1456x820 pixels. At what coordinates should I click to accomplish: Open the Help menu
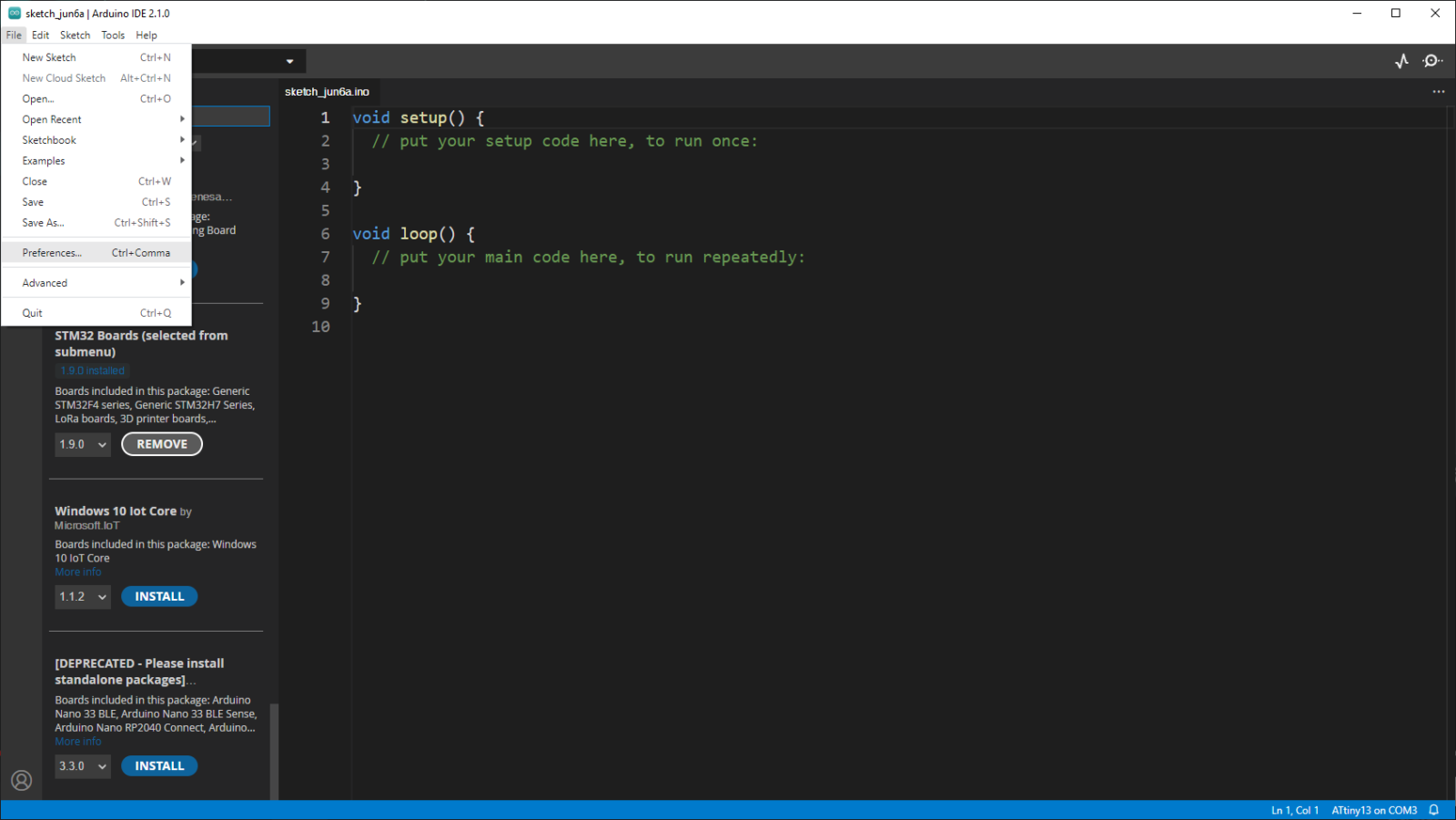click(146, 35)
